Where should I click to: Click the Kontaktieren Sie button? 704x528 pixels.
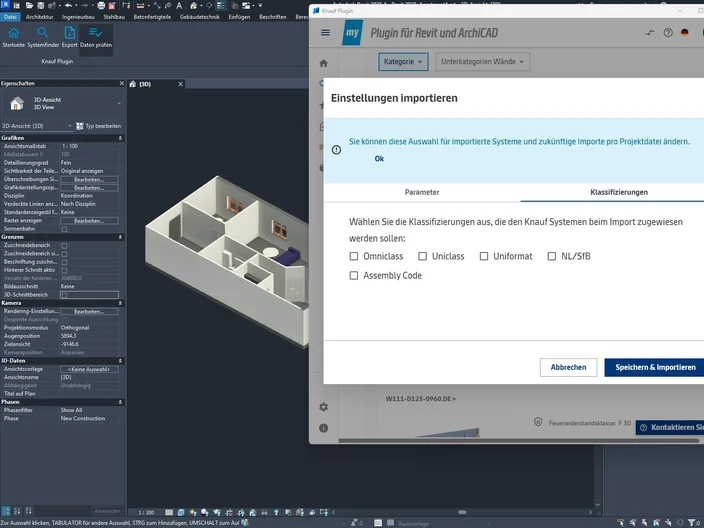[671, 427]
